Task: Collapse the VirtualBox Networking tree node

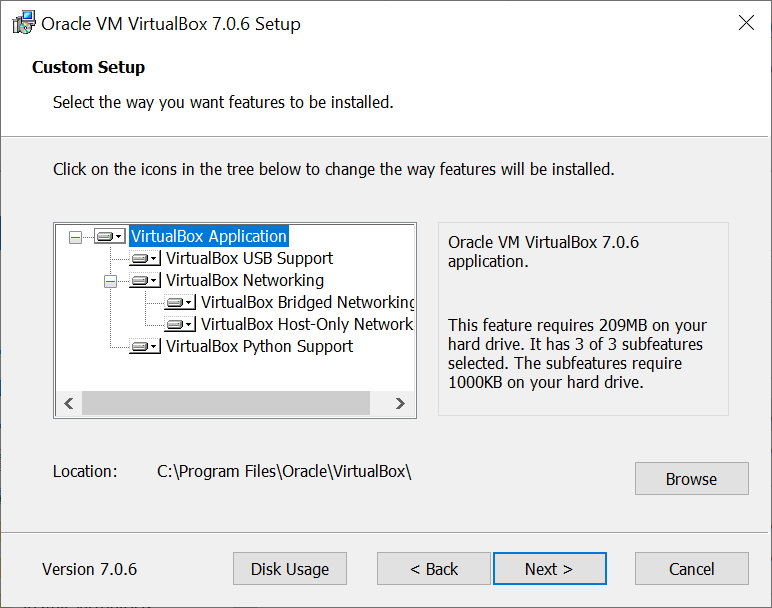Action: point(110,282)
